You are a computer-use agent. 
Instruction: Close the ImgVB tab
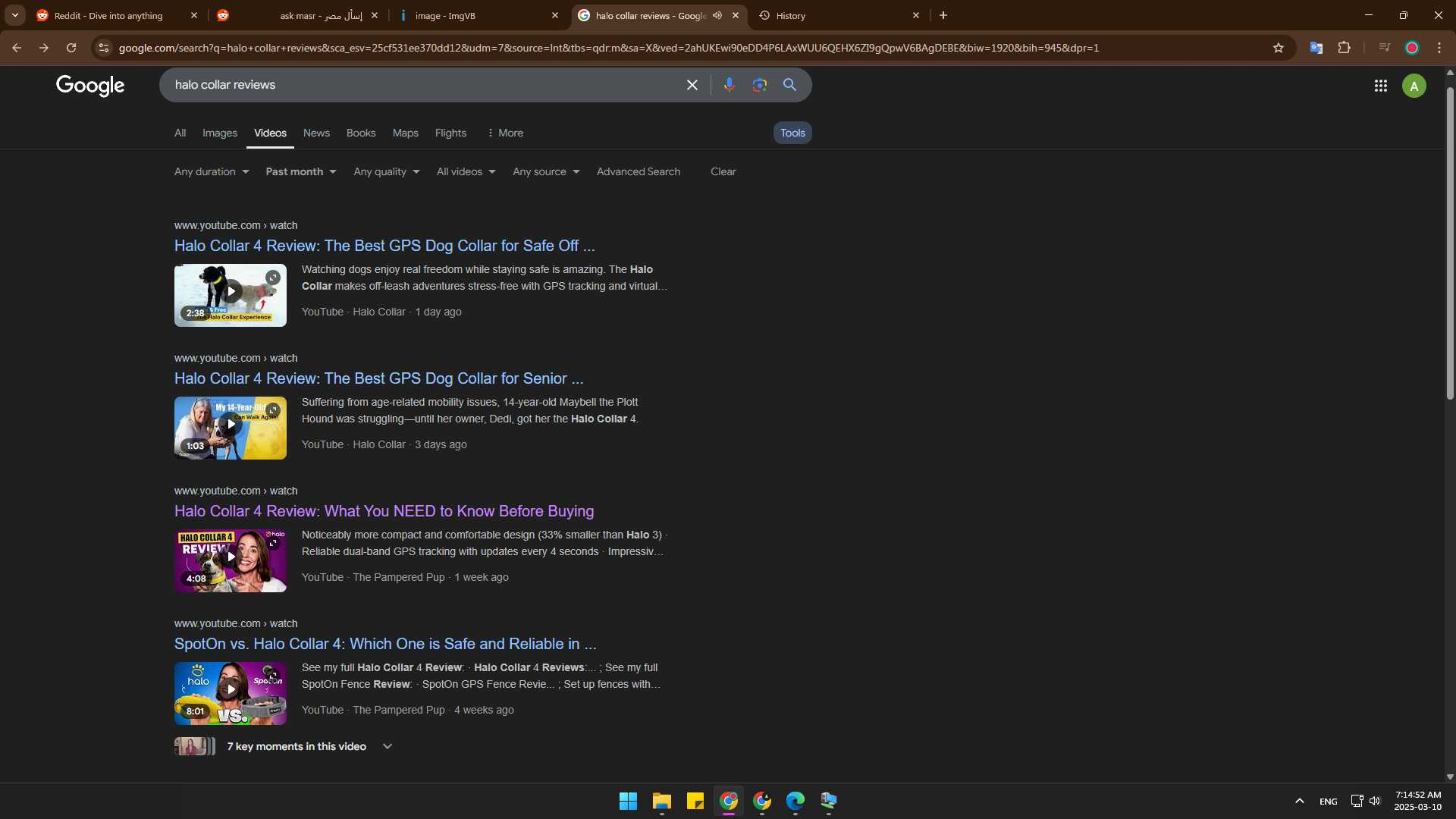tap(555, 15)
